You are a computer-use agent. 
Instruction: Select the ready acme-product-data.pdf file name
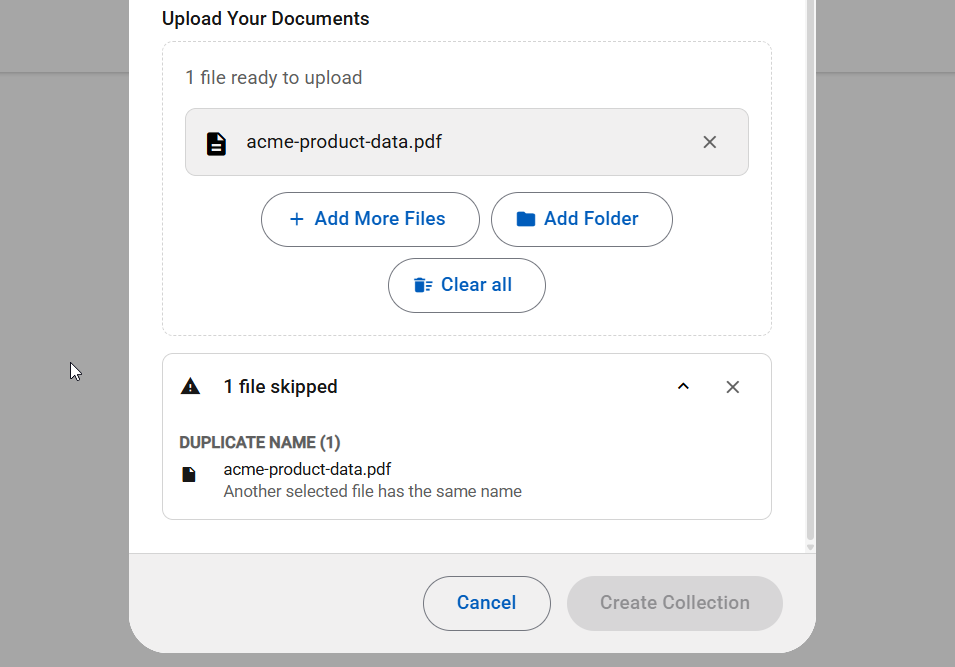[344, 142]
